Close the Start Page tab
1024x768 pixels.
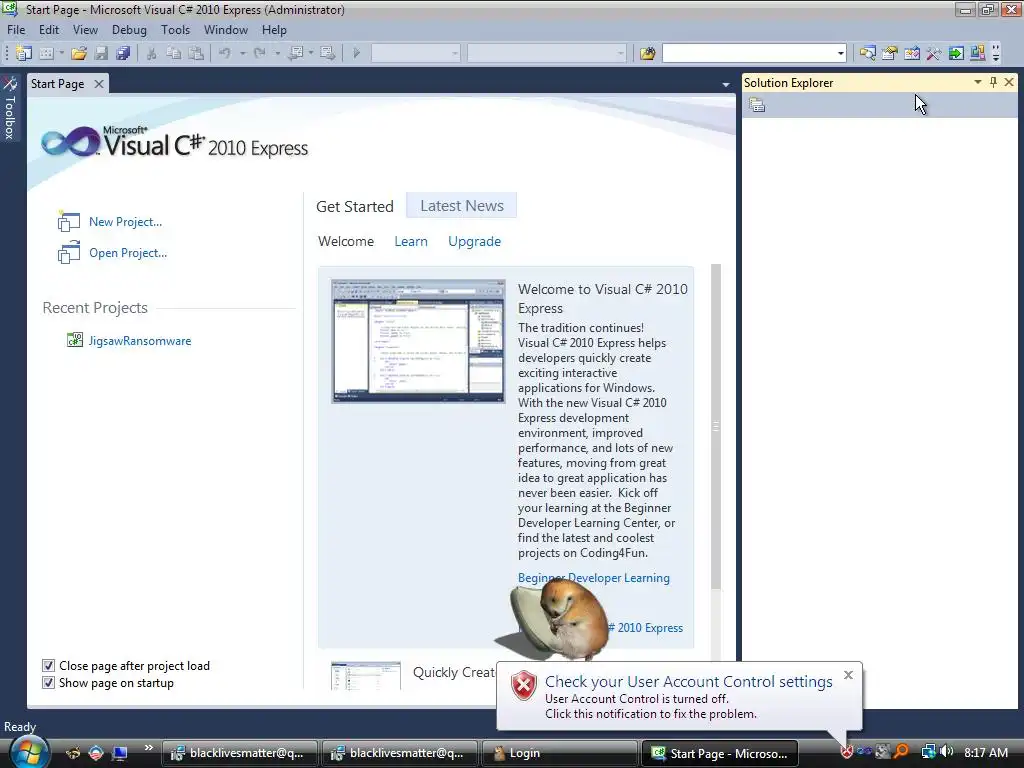[x=99, y=84]
